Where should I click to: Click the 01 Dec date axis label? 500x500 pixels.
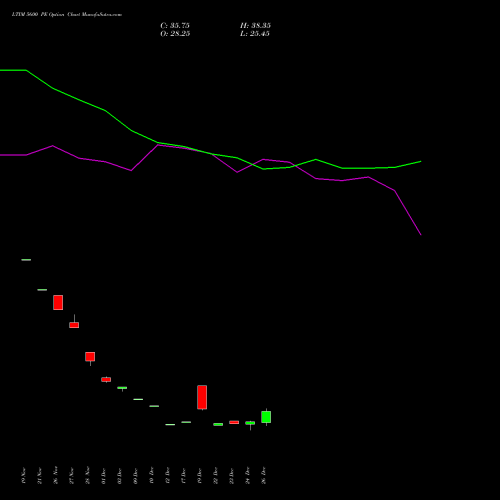[104, 475]
